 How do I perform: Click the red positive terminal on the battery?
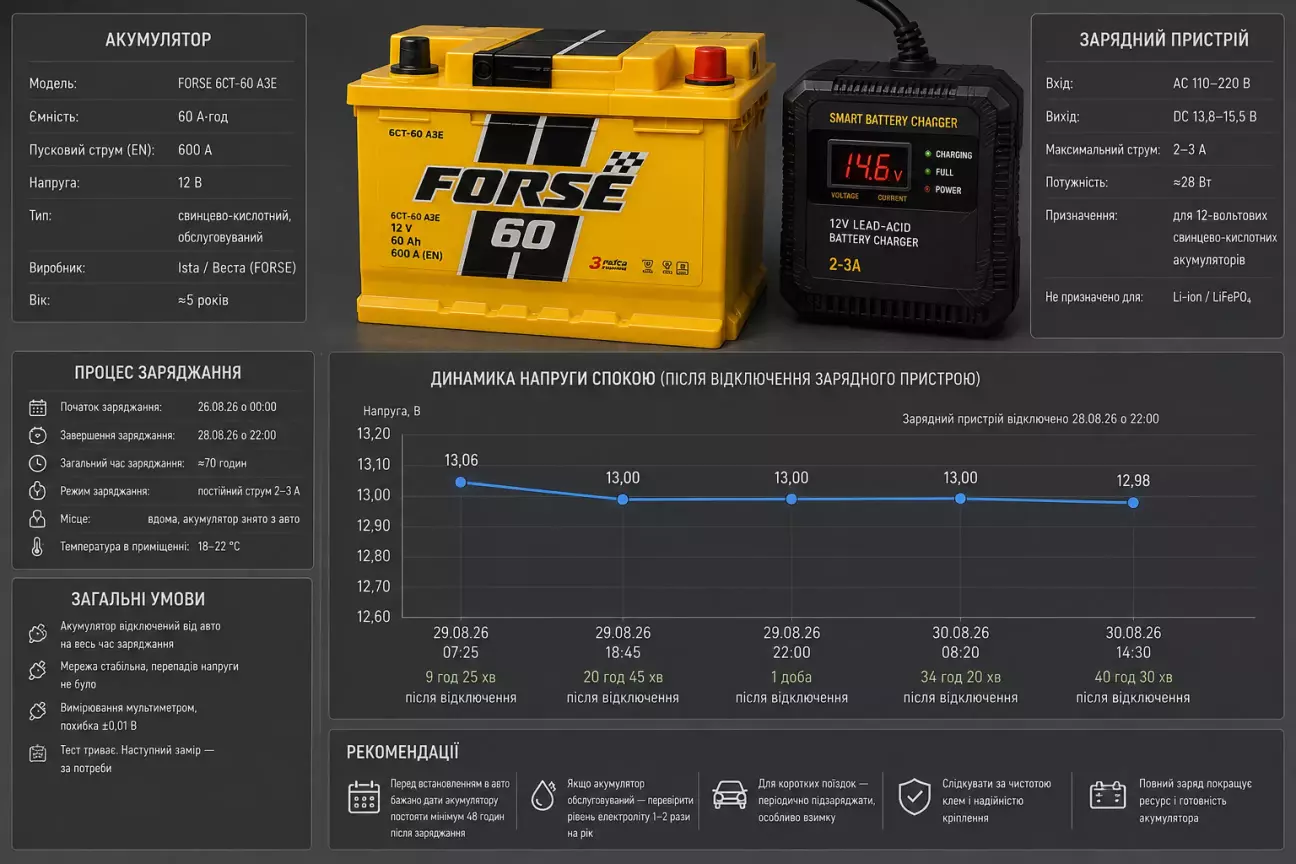[x=709, y=64]
